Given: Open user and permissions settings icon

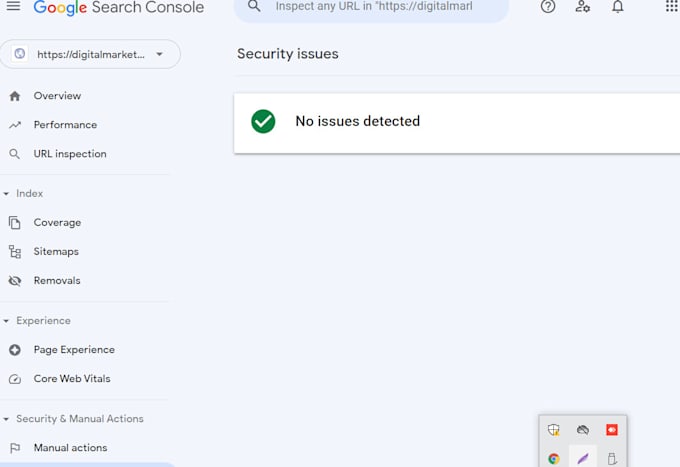Looking at the screenshot, I should (x=583, y=7).
